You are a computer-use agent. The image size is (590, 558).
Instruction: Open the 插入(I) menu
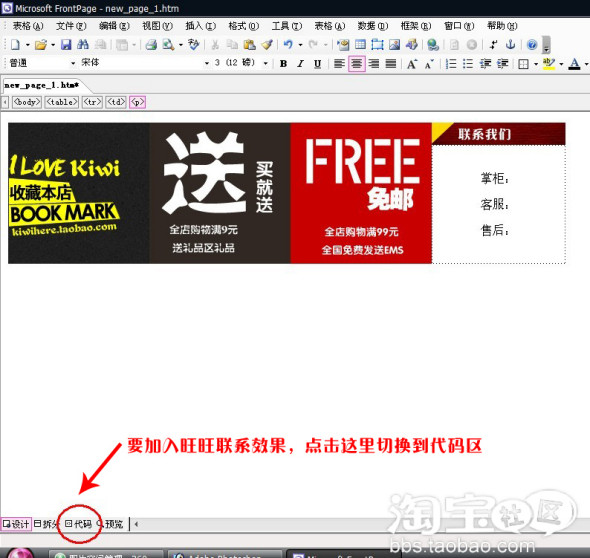pos(201,26)
